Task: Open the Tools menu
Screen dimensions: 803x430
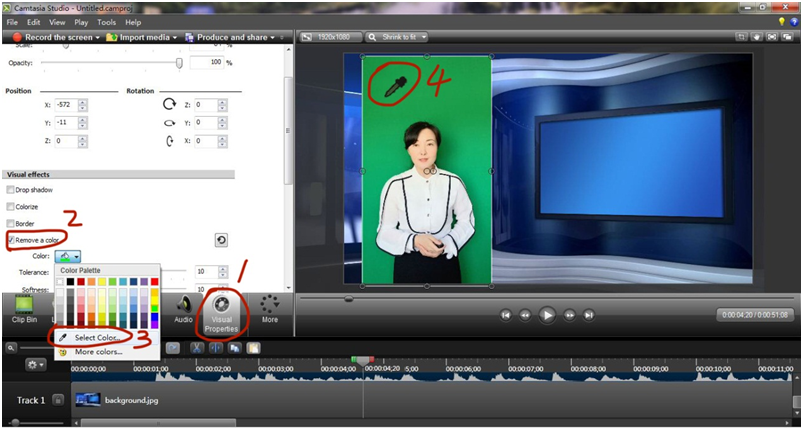Action: click(107, 23)
